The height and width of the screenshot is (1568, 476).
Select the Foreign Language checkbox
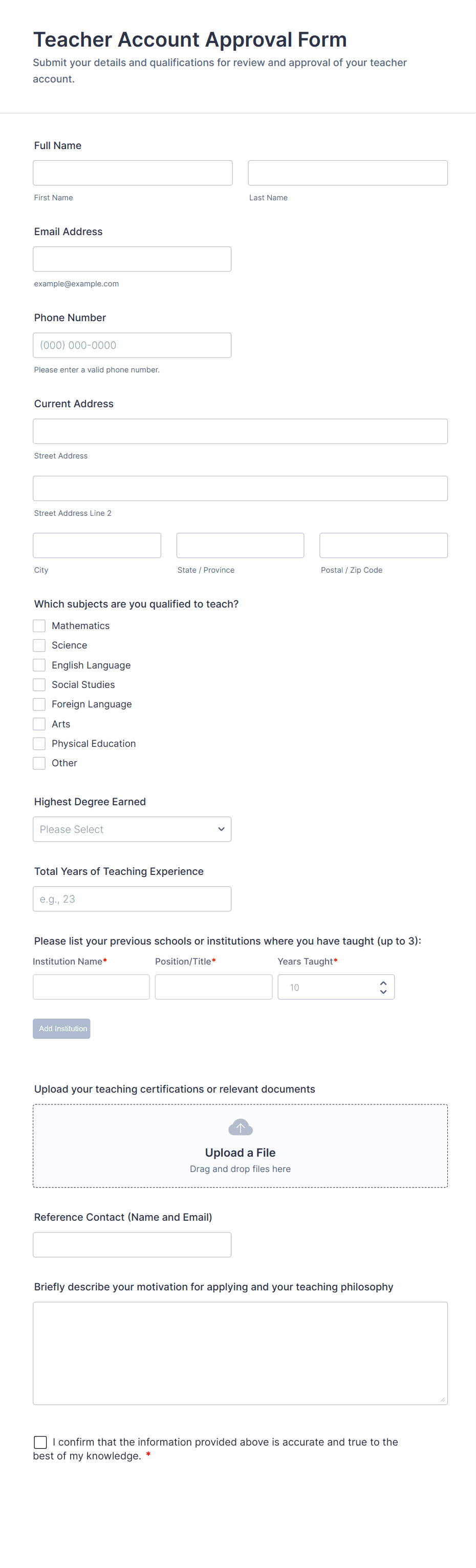point(39,704)
